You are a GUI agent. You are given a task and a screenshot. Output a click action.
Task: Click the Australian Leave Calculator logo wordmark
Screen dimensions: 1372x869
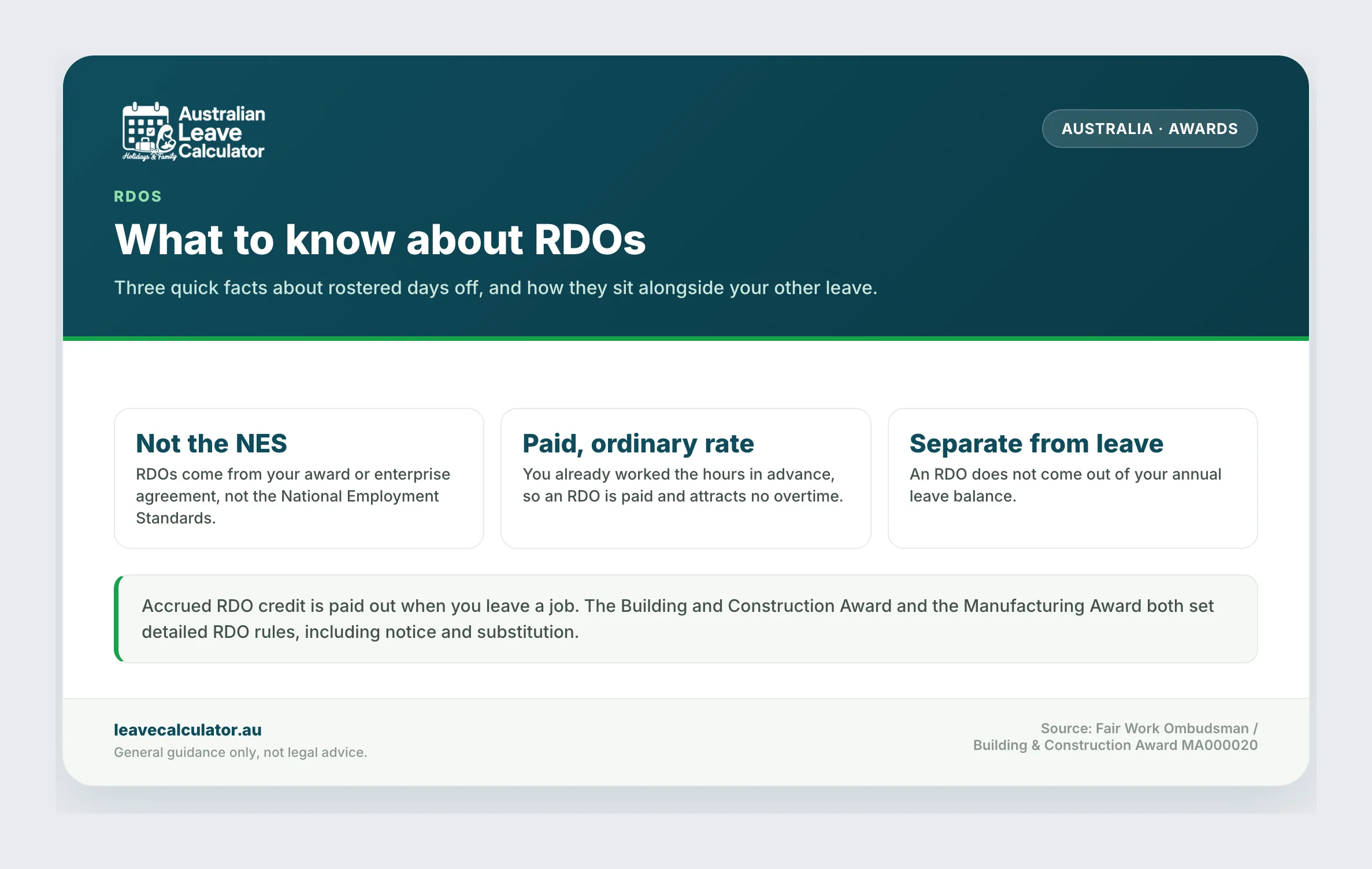pos(221,132)
